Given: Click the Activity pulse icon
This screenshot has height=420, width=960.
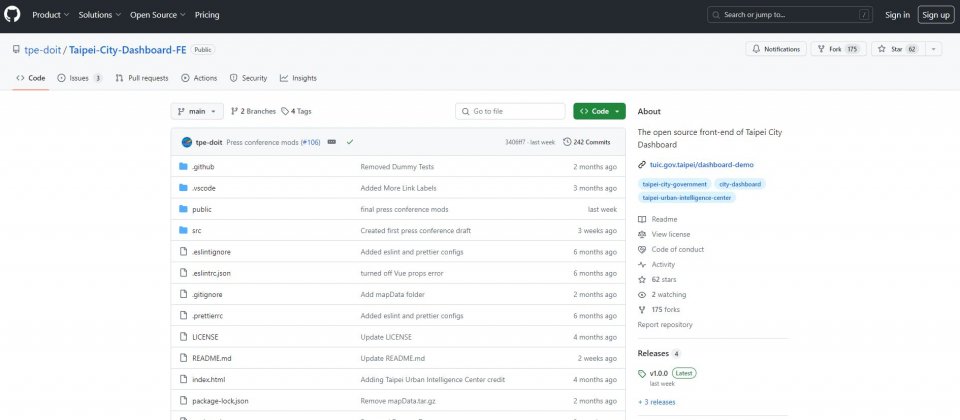Looking at the screenshot, I should tap(642, 264).
